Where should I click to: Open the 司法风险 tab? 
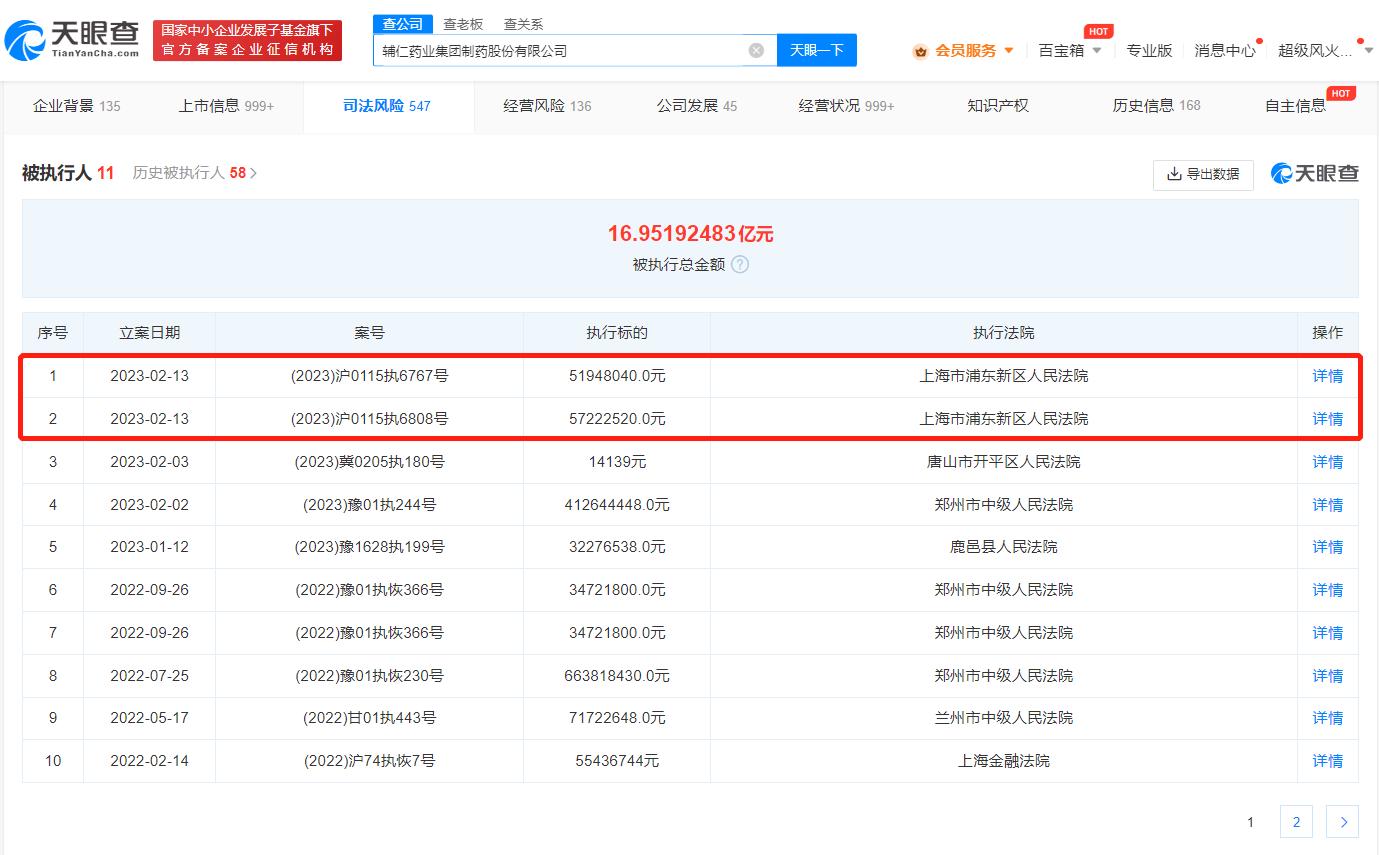point(387,106)
